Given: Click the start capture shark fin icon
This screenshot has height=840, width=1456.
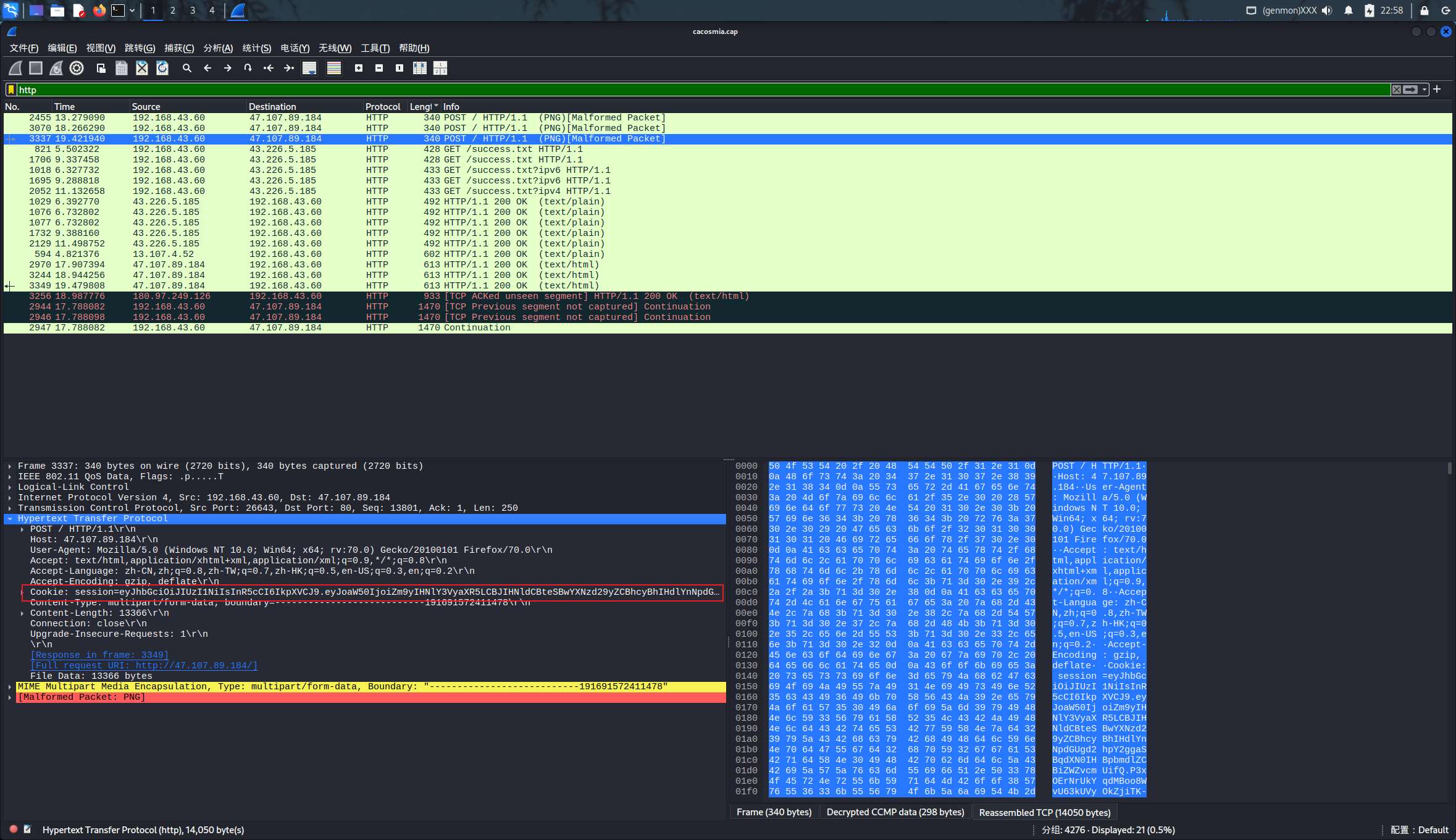Looking at the screenshot, I should pos(15,68).
